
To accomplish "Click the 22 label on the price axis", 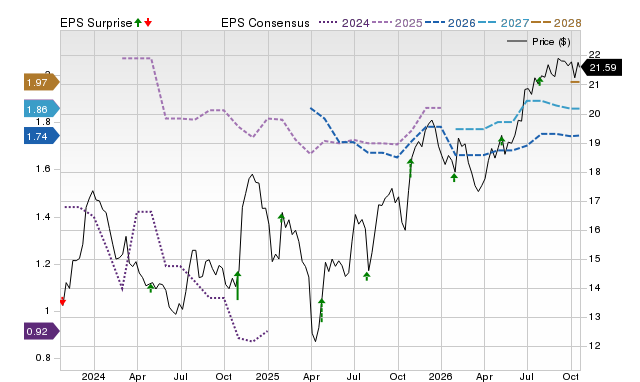I will click(594, 55).
